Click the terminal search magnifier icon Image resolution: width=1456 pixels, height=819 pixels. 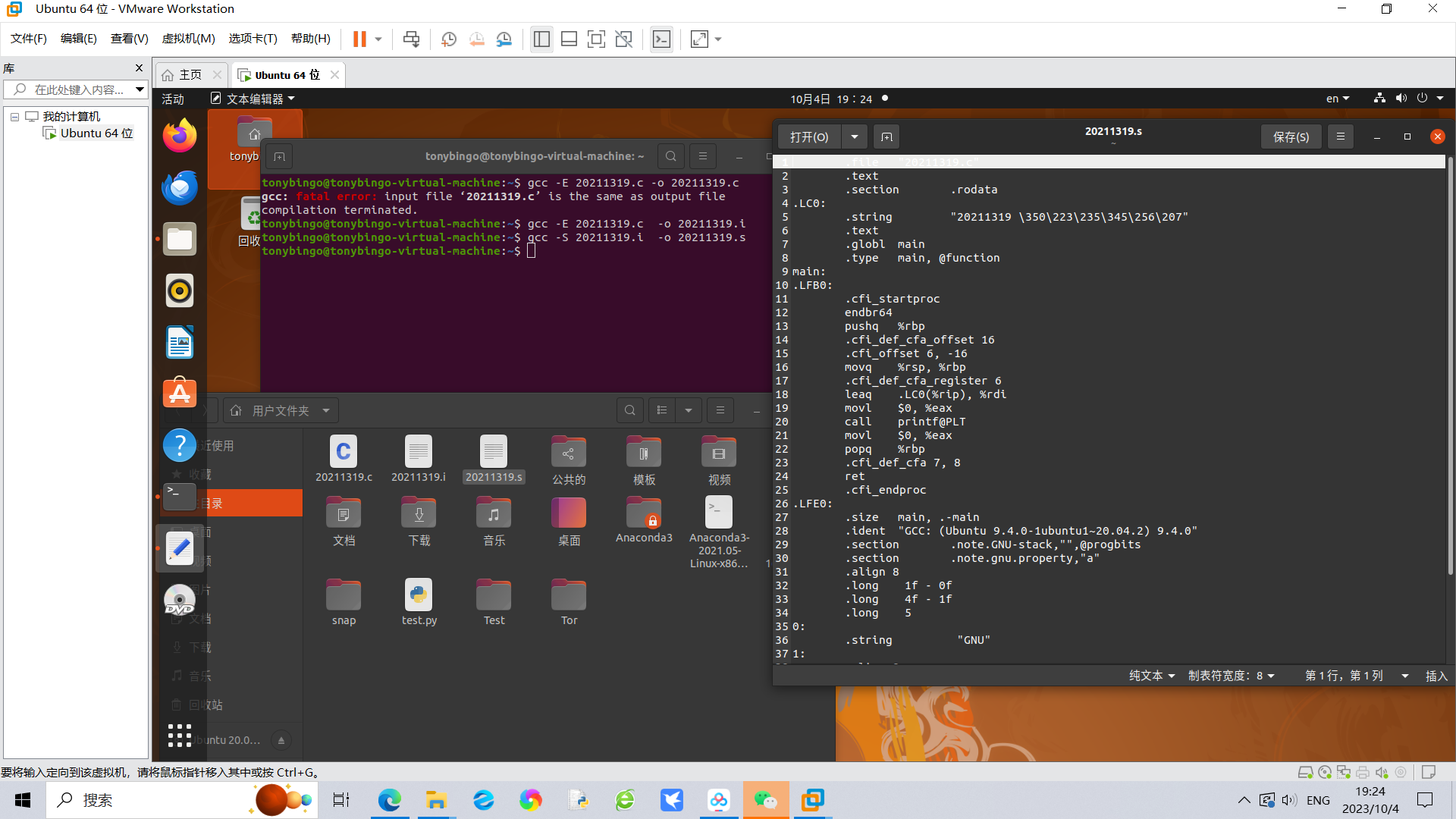point(670,156)
